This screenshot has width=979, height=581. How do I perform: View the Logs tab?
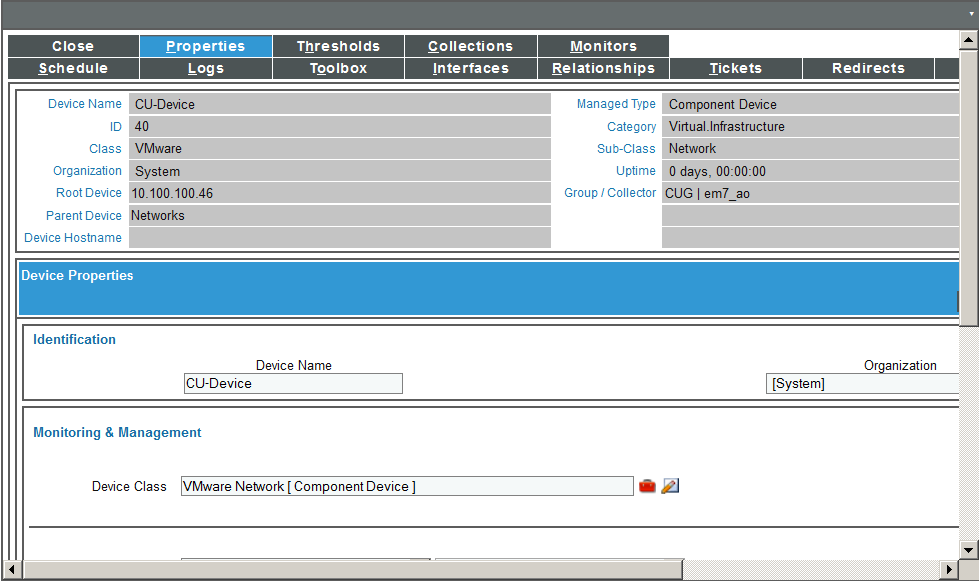point(205,68)
